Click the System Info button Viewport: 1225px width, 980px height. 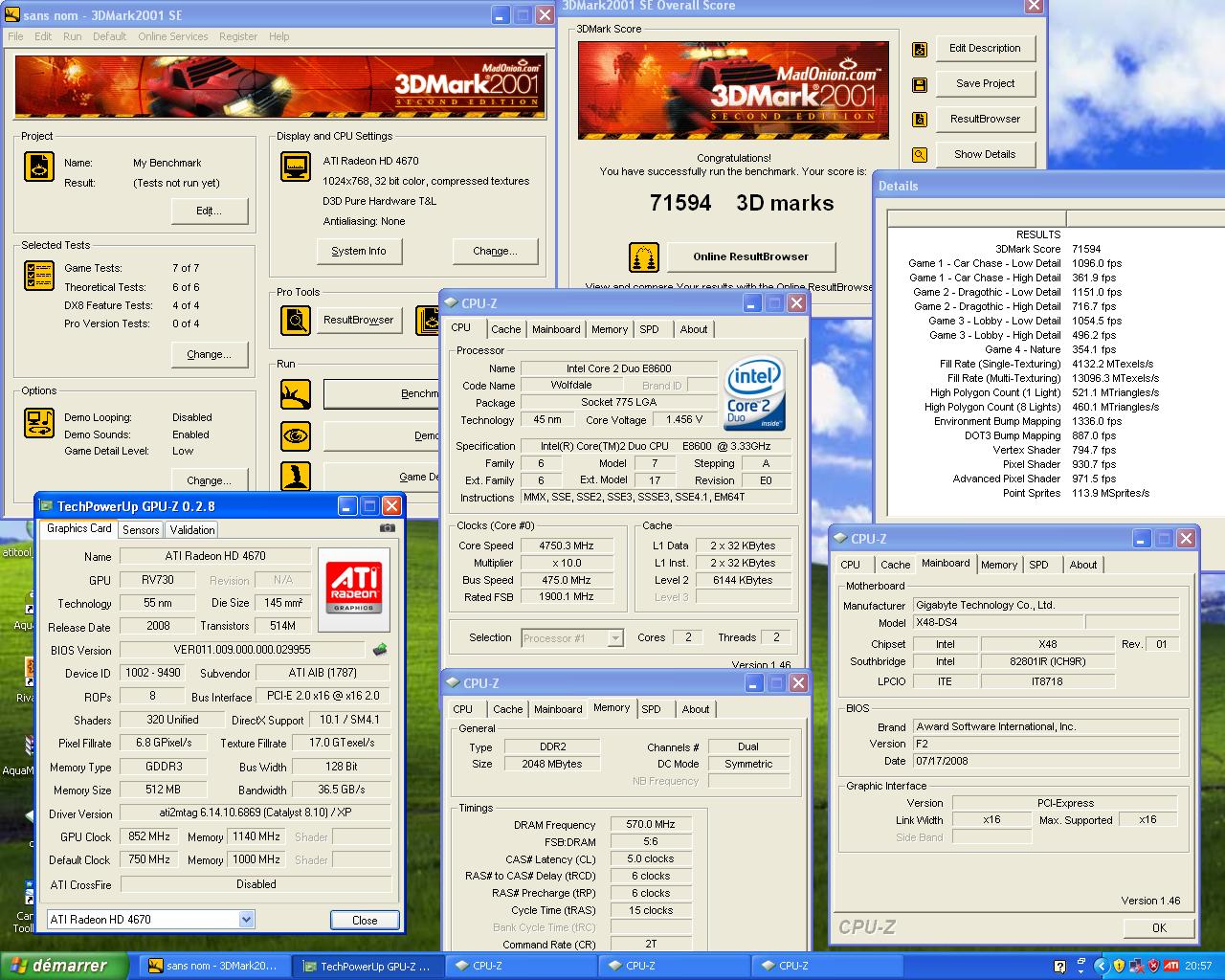point(359,251)
